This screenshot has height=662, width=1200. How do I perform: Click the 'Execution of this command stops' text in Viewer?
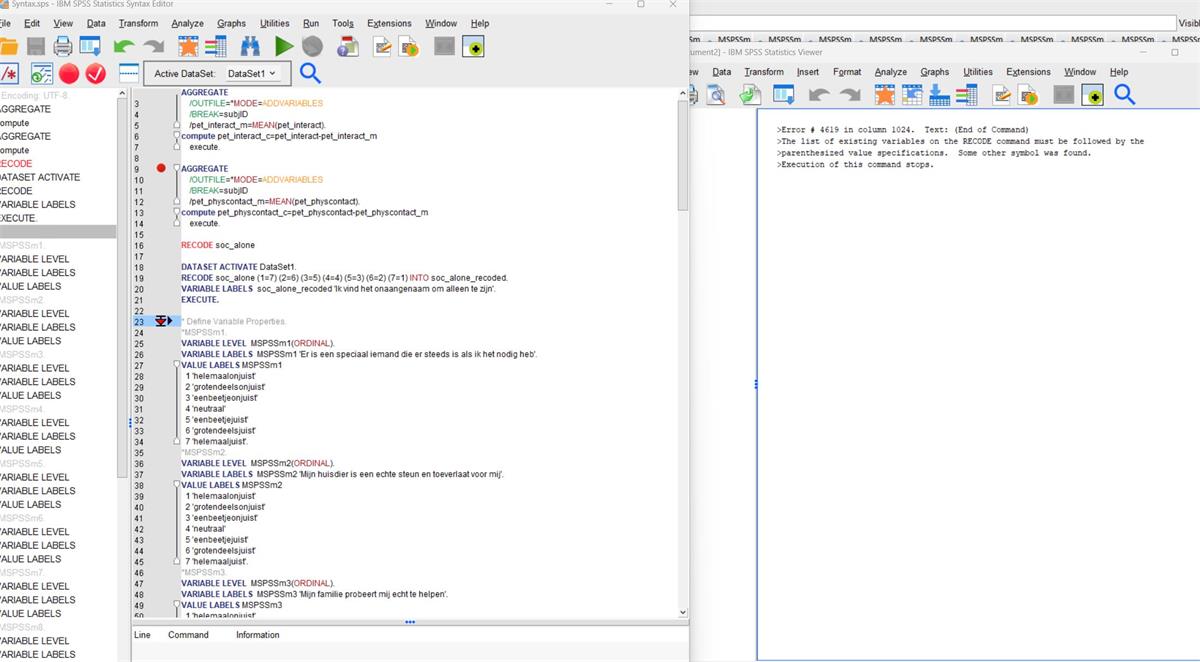(855, 165)
